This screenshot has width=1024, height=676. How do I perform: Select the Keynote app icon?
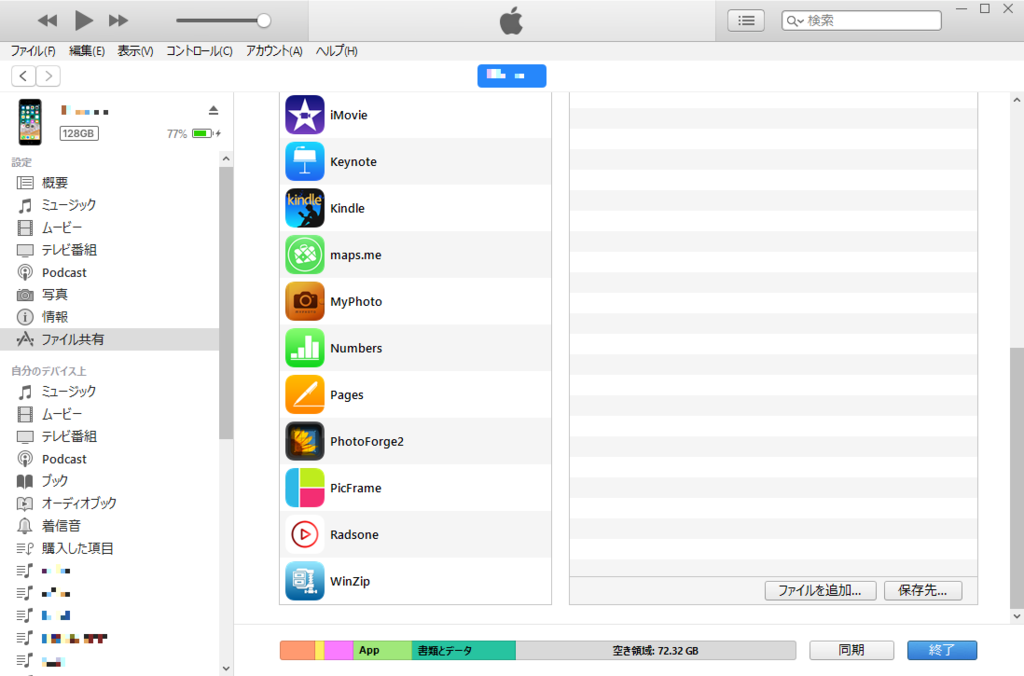[304, 161]
